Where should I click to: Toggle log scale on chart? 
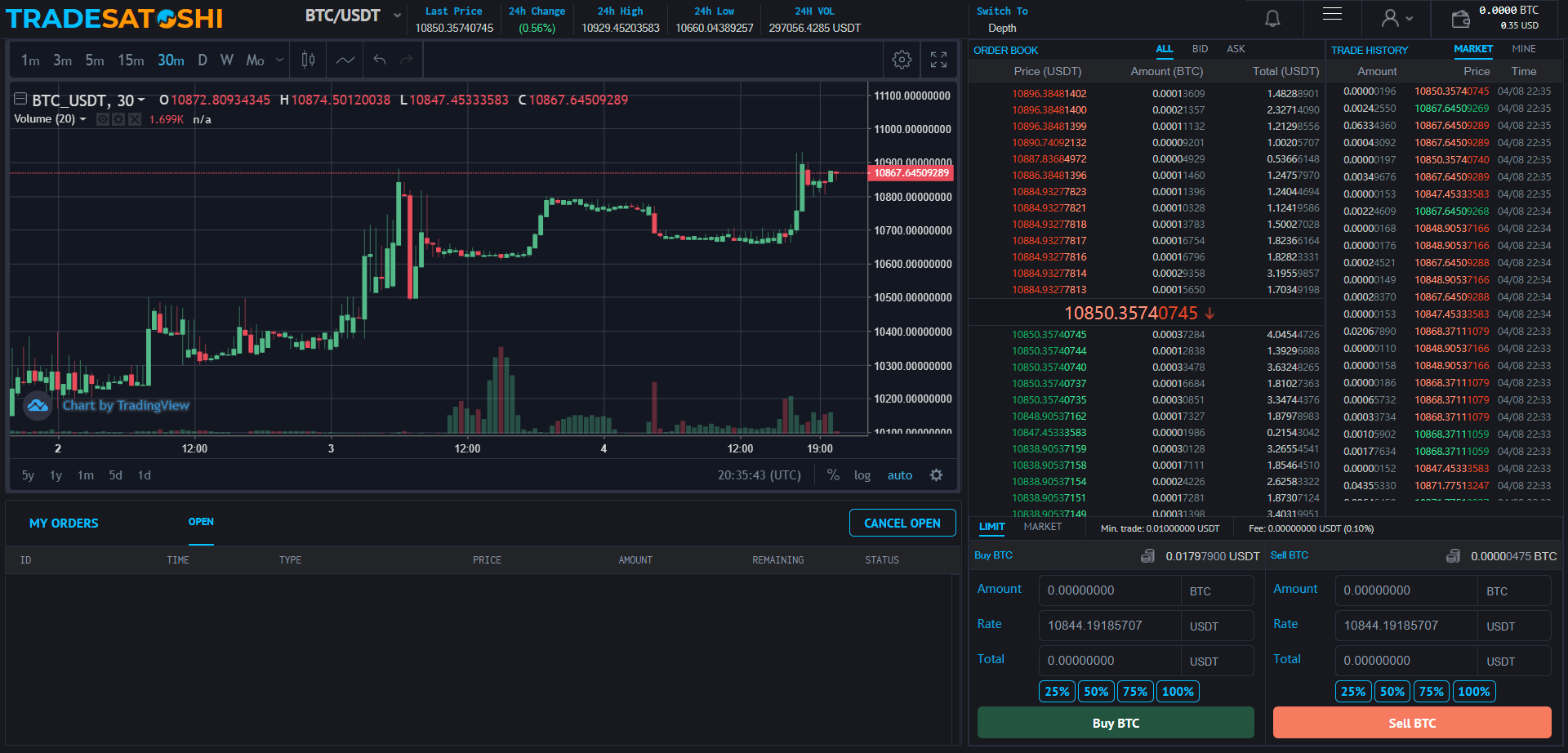(862, 475)
